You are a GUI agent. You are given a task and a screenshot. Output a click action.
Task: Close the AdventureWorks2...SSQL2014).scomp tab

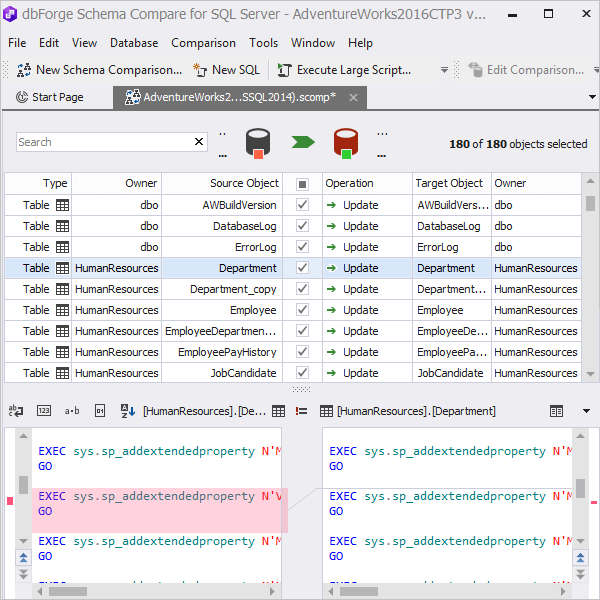click(354, 98)
